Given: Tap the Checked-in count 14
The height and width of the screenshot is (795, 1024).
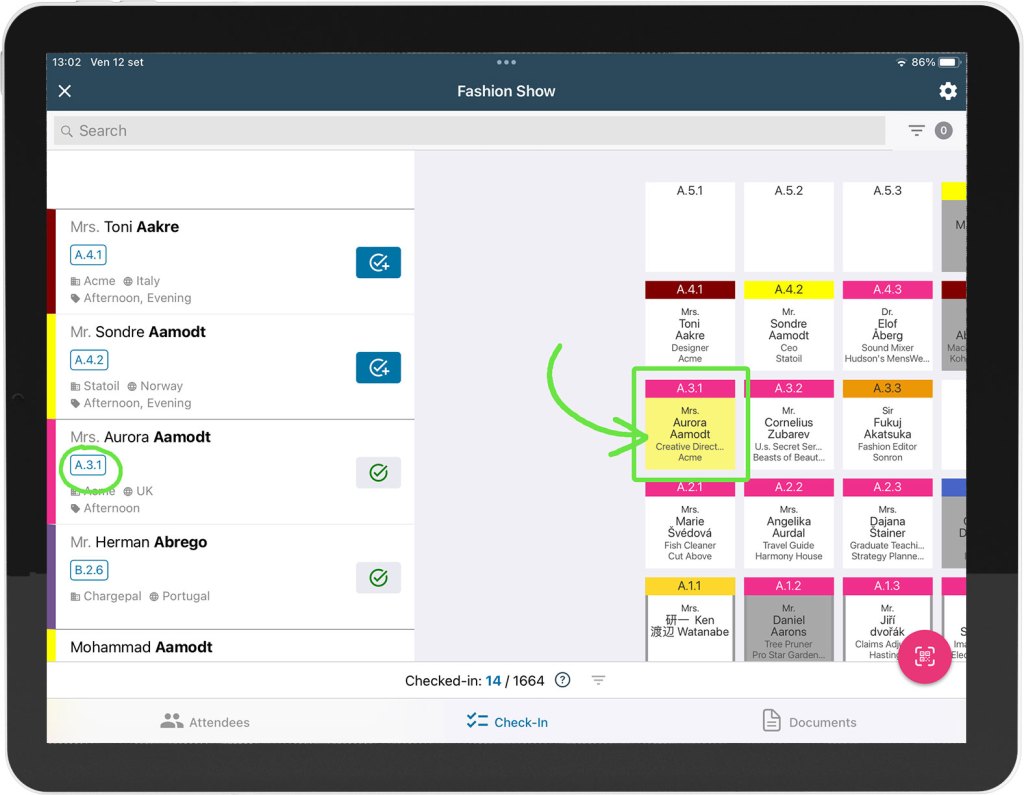Looking at the screenshot, I should pyautogui.click(x=493, y=681).
